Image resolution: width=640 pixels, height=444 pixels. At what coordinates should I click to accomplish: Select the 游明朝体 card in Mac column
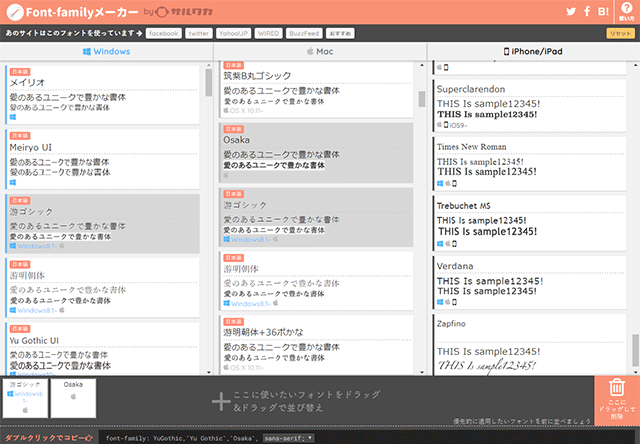pyautogui.click(x=316, y=281)
